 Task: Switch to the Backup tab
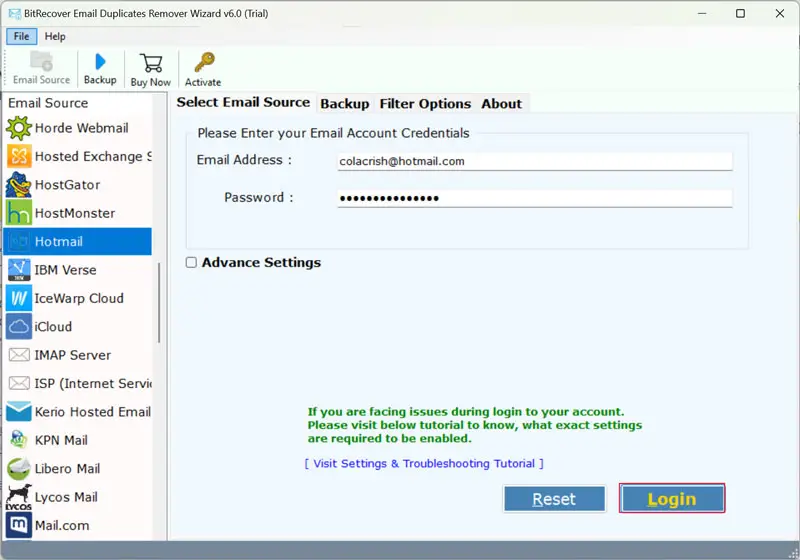point(345,104)
